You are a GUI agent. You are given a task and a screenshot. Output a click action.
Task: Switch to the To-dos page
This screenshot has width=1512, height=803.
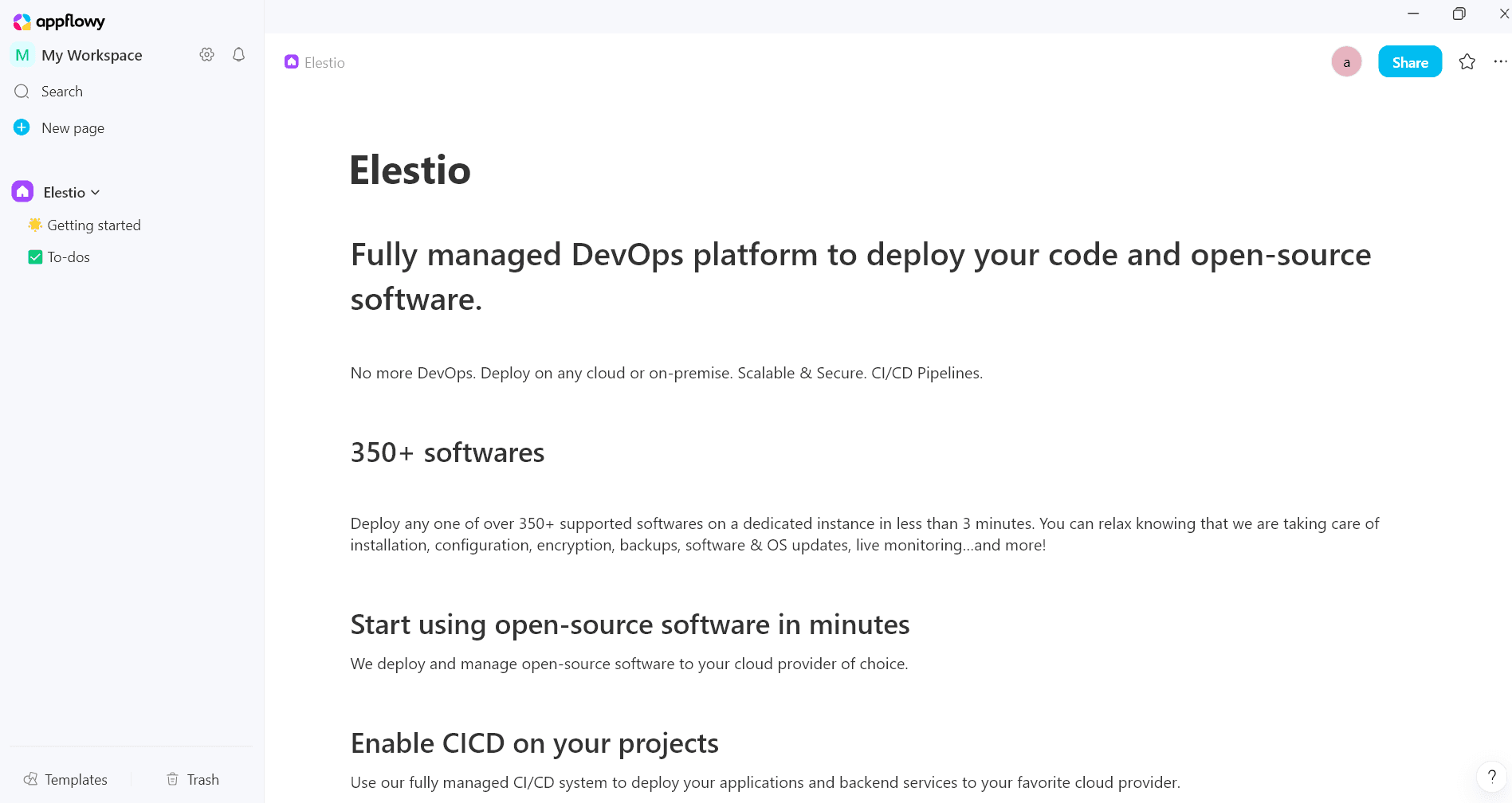click(68, 257)
